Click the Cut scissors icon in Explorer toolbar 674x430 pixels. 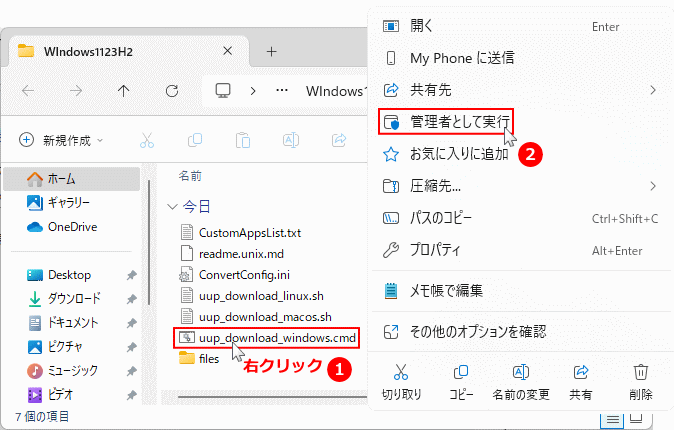147,140
